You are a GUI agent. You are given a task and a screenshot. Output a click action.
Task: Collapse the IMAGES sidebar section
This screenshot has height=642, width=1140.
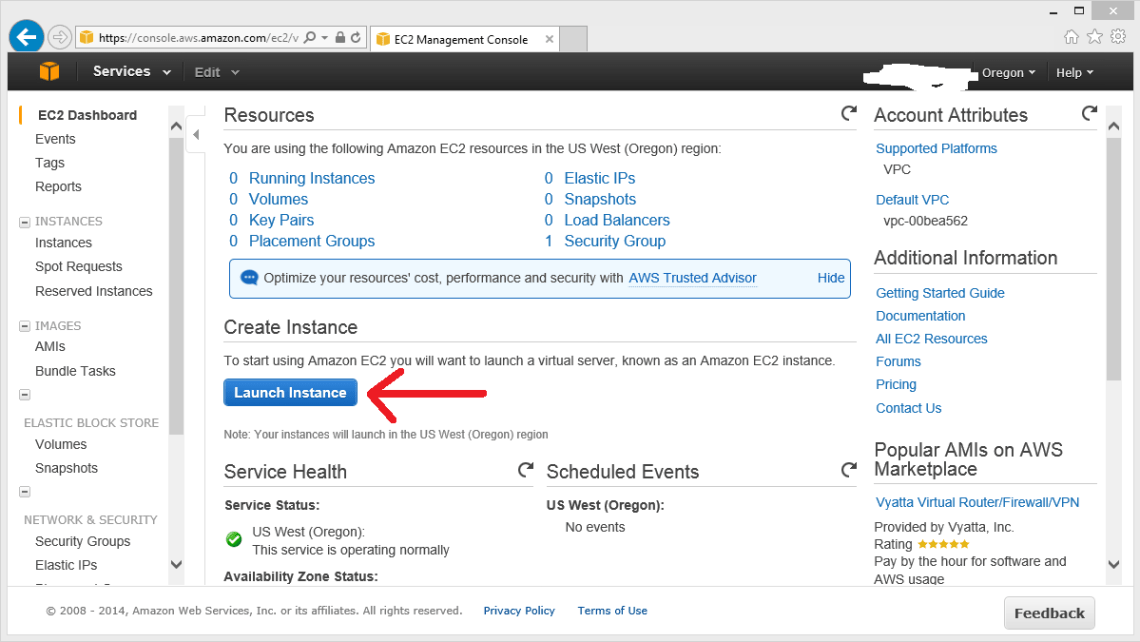25,326
